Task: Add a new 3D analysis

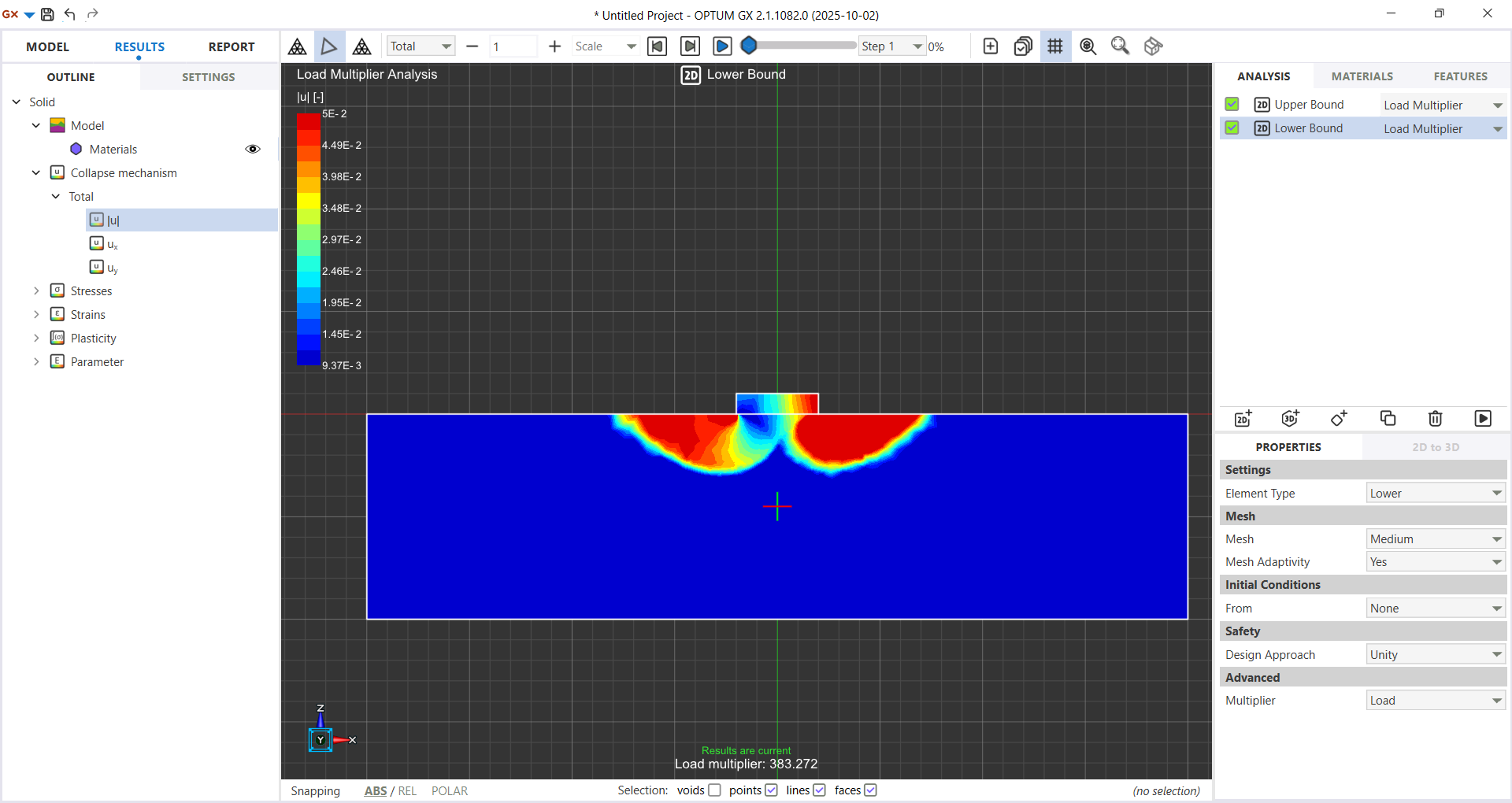Action: [x=1290, y=418]
